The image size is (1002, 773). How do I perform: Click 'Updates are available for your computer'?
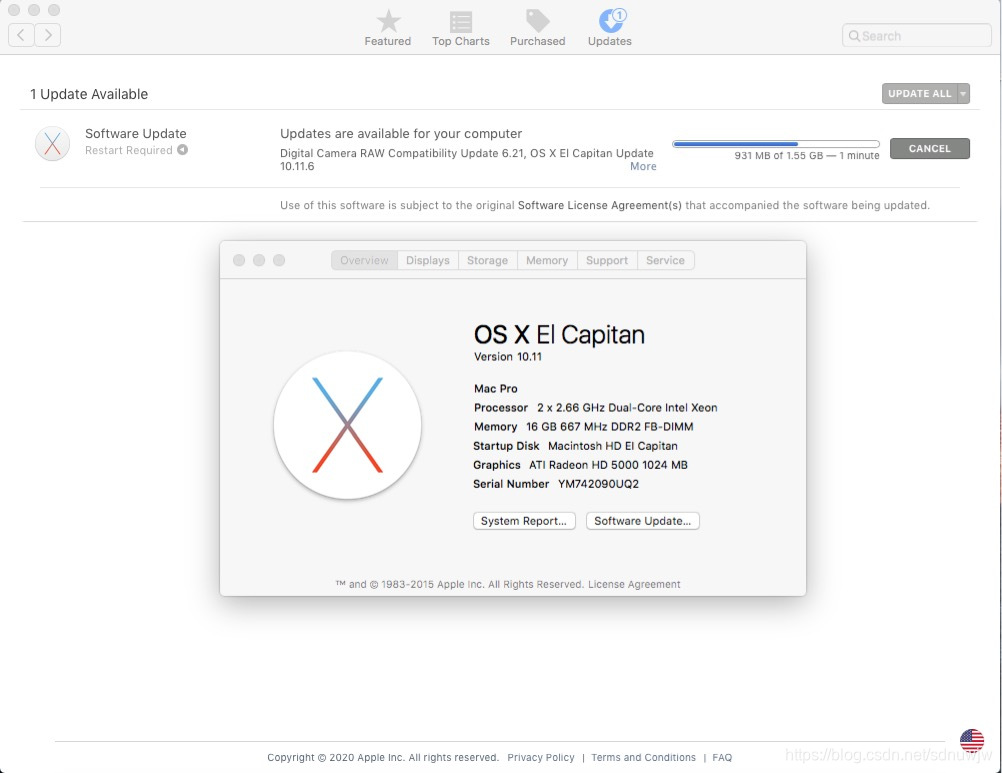coord(401,134)
